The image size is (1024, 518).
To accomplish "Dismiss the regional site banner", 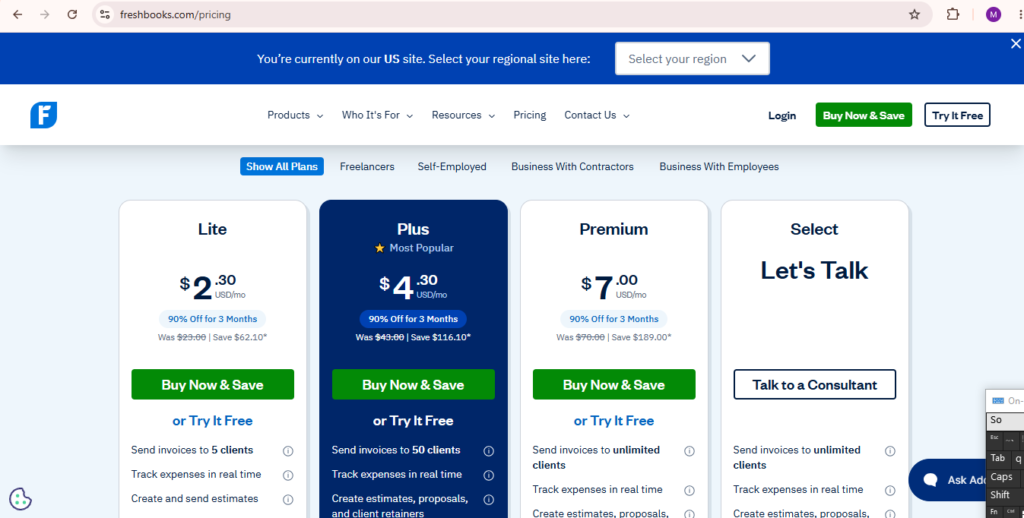I will 1016,44.
